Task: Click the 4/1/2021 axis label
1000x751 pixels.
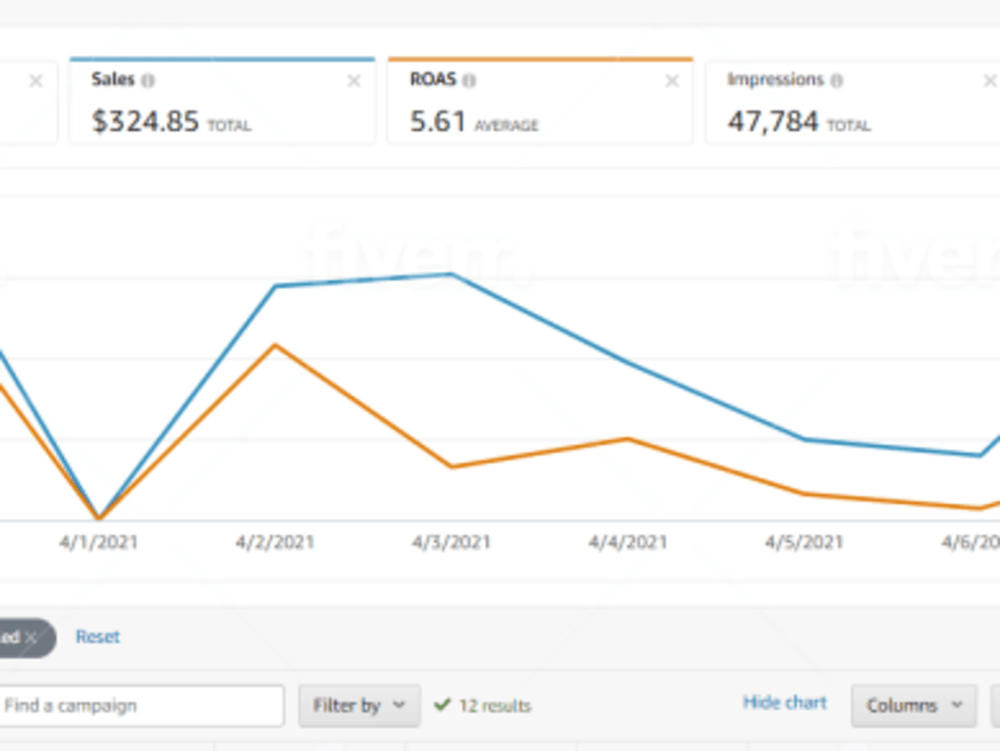Action: pyautogui.click(x=99, y=543)
